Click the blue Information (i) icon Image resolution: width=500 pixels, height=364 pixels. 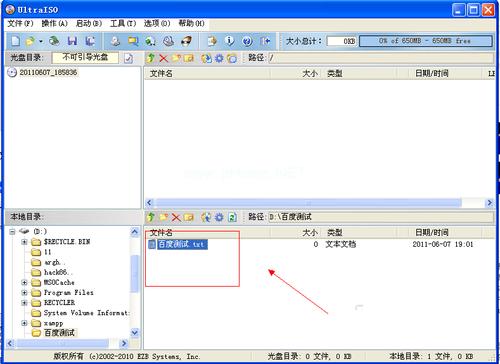[229, 41]
